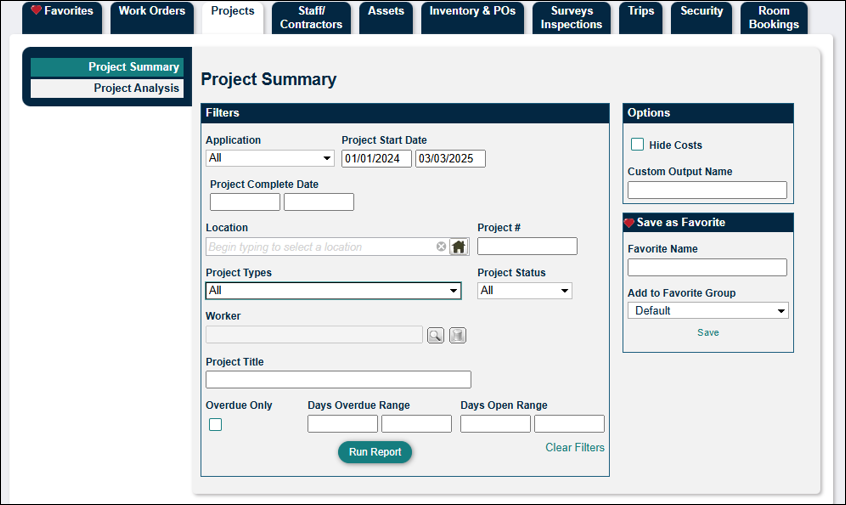Open the Project Status dropdown

coord(524,291)
